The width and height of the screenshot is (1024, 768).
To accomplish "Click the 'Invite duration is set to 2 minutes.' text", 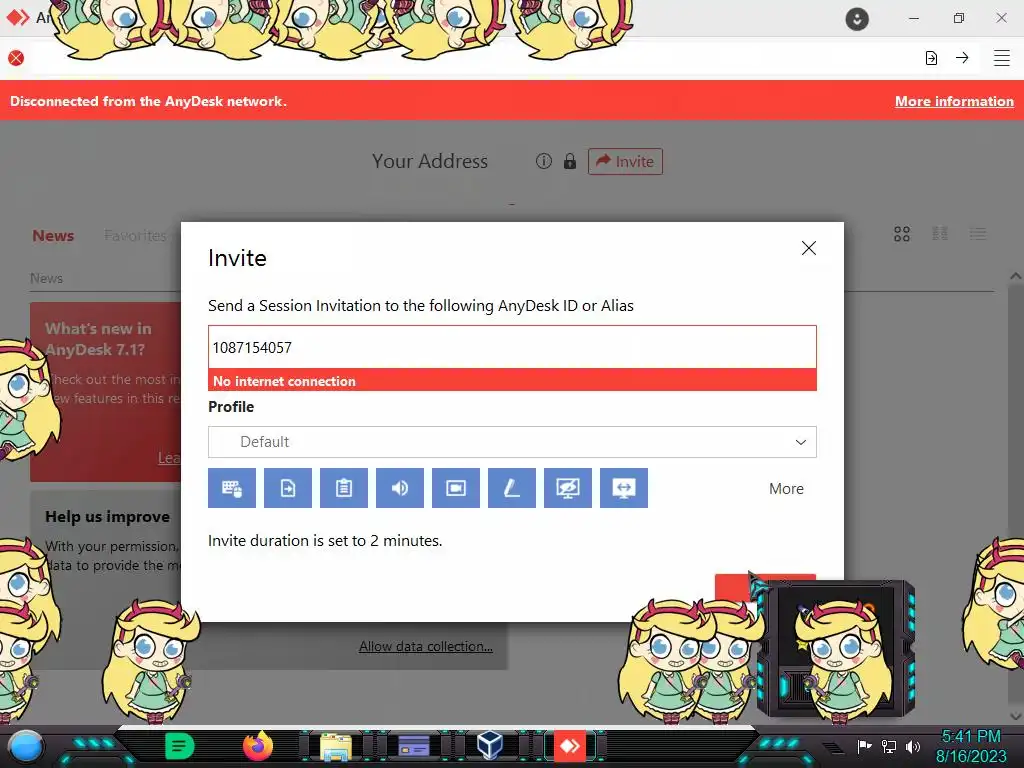I will [325, 541].
